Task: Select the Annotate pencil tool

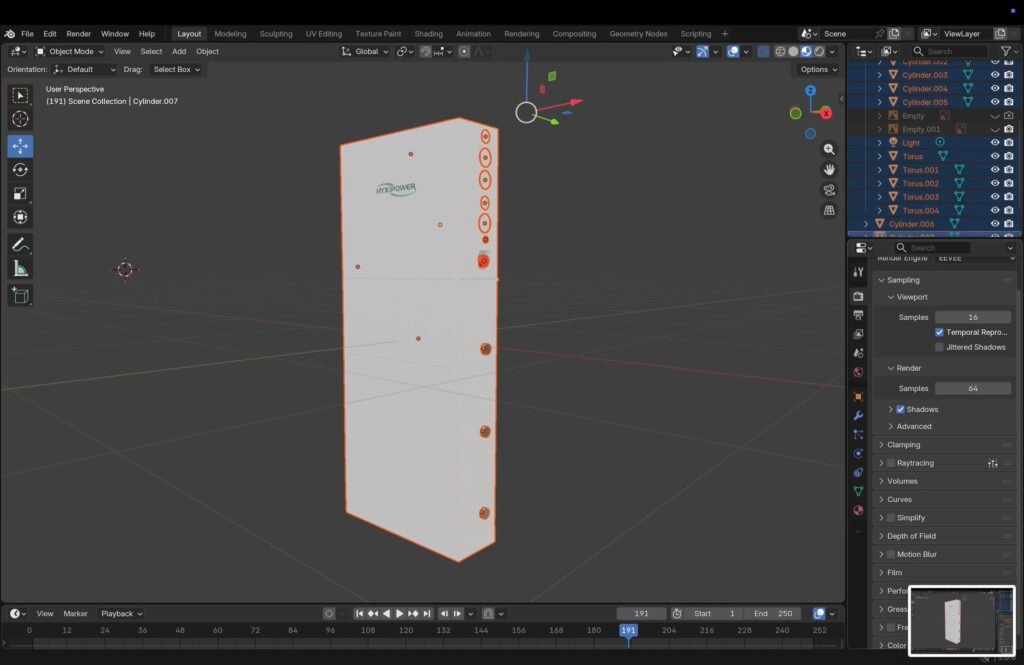Action: click(20, 244)
